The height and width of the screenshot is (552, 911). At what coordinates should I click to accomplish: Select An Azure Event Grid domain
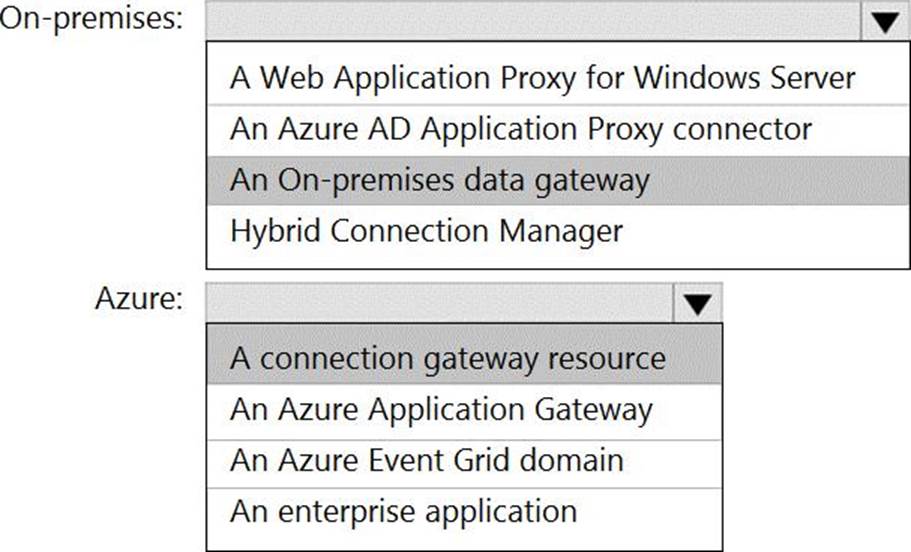[x=427, y=460]
